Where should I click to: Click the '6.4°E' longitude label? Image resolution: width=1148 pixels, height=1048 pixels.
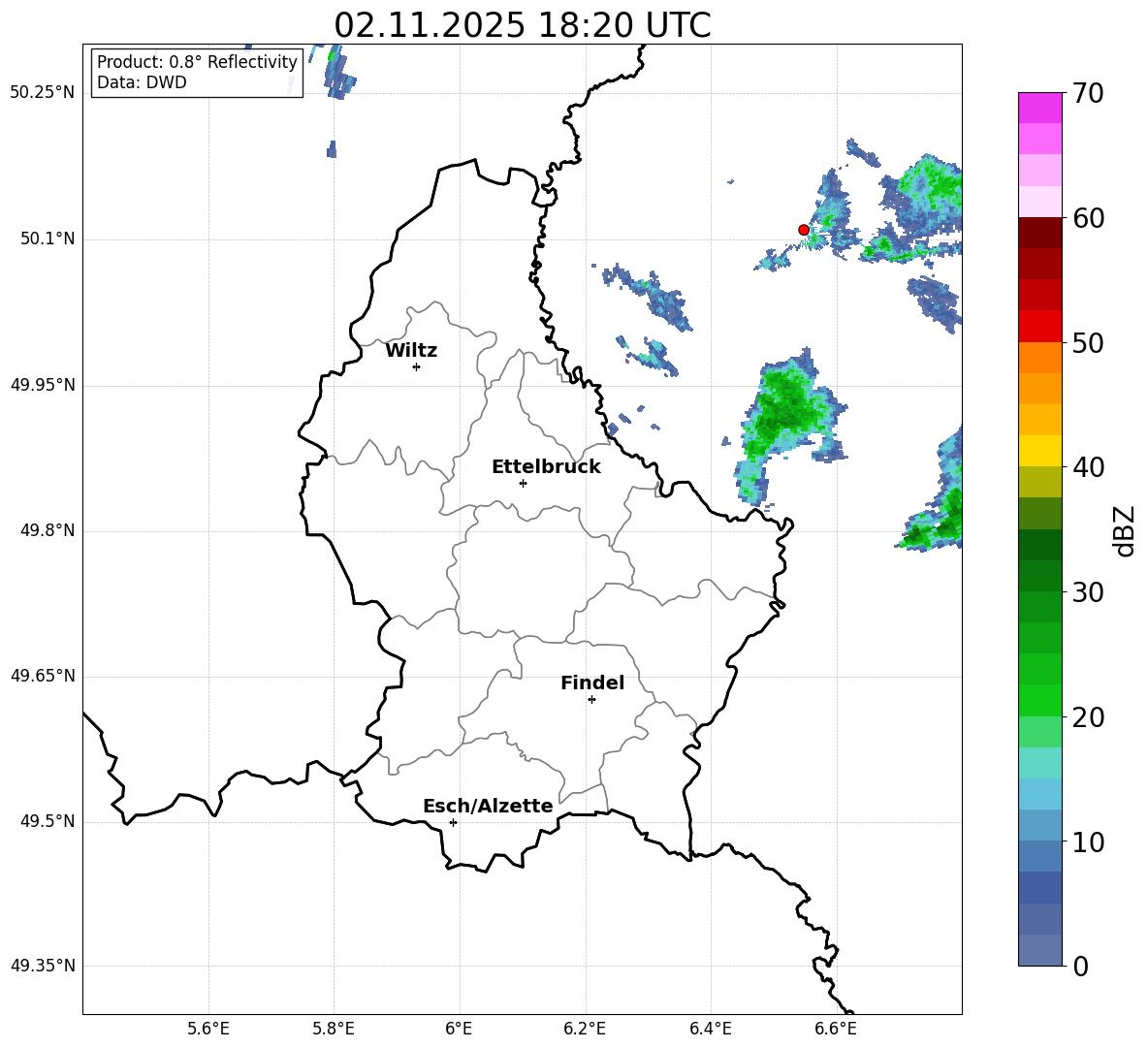[710, 1029]
